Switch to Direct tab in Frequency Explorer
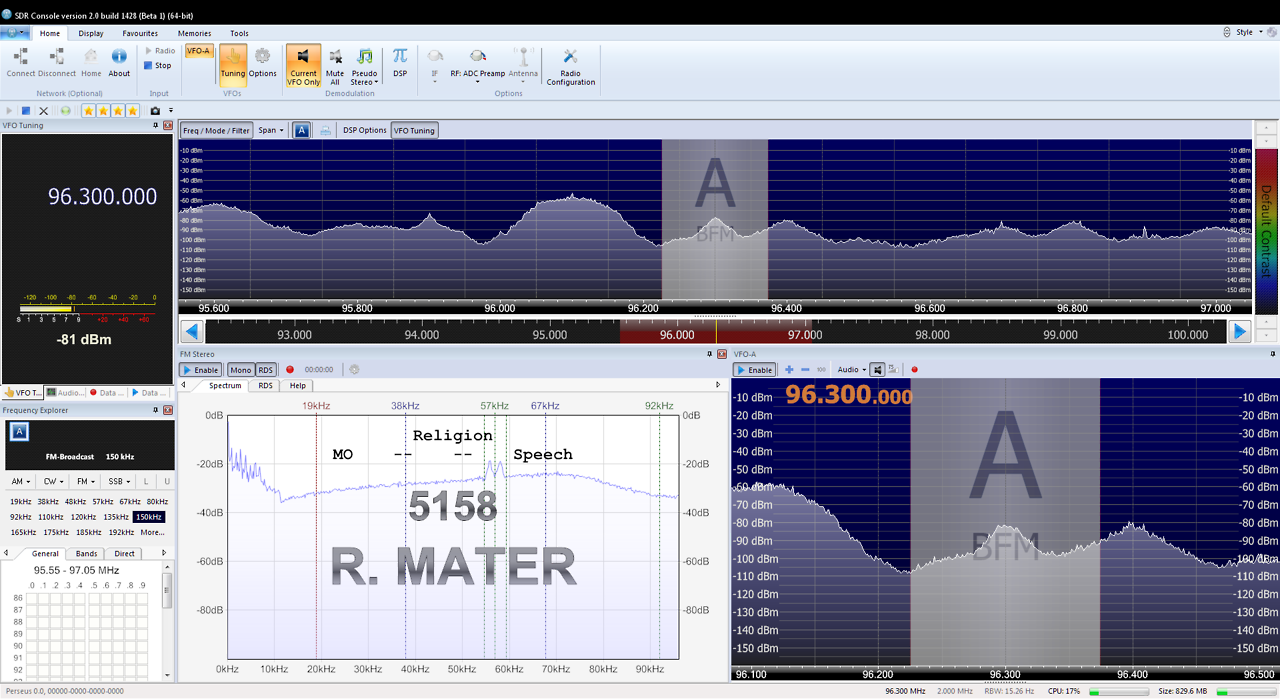 point(124,553)
